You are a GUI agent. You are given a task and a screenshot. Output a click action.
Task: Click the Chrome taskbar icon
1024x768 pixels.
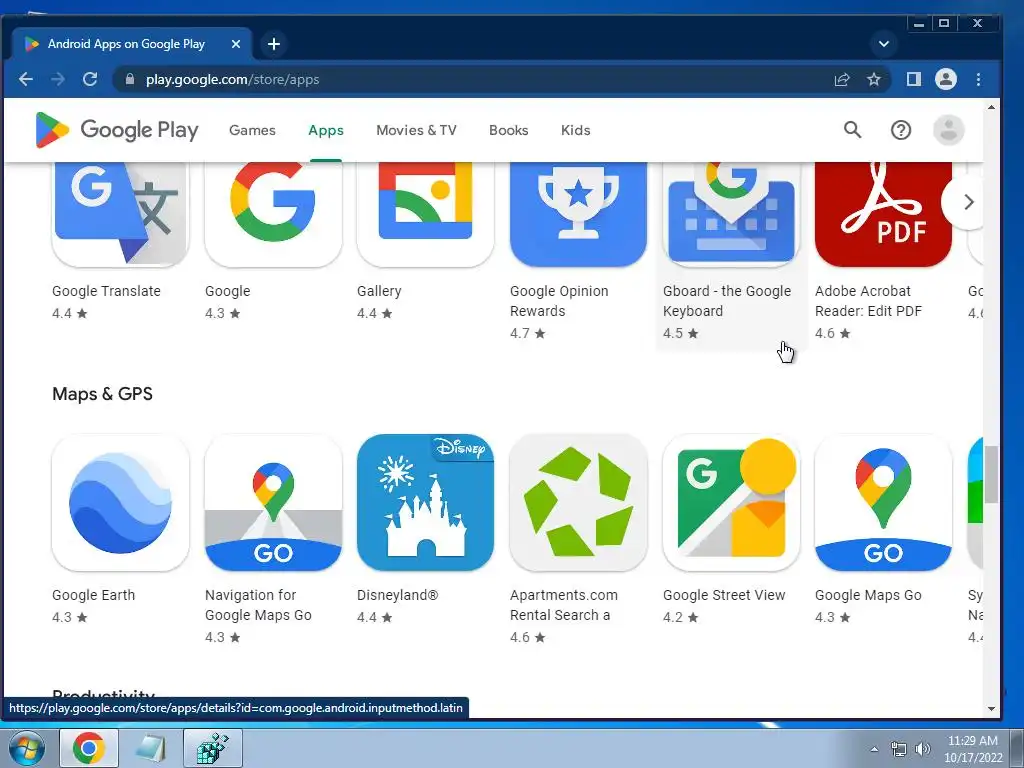pos(89,748)
